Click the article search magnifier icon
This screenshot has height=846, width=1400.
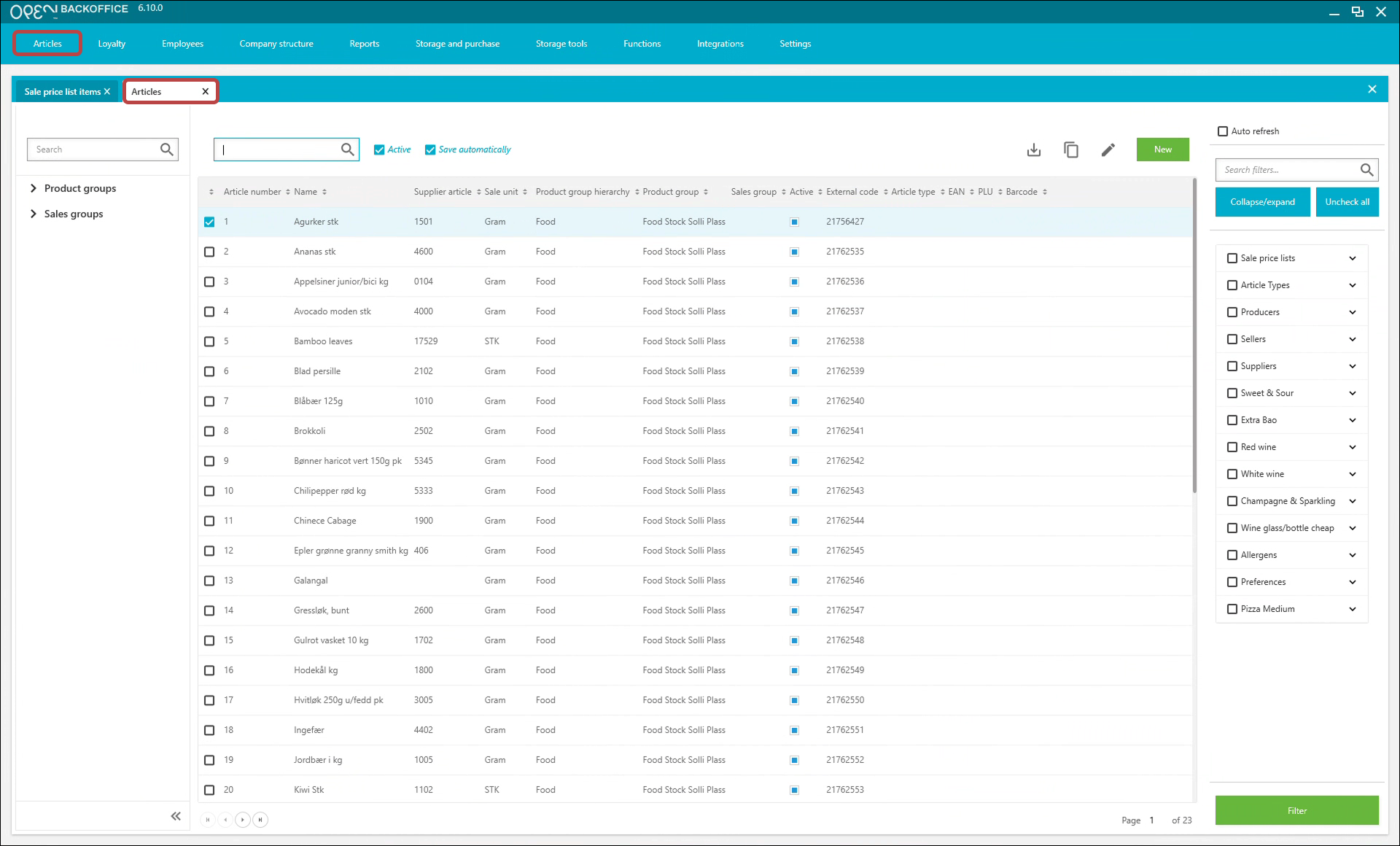(x=348, y=150)
